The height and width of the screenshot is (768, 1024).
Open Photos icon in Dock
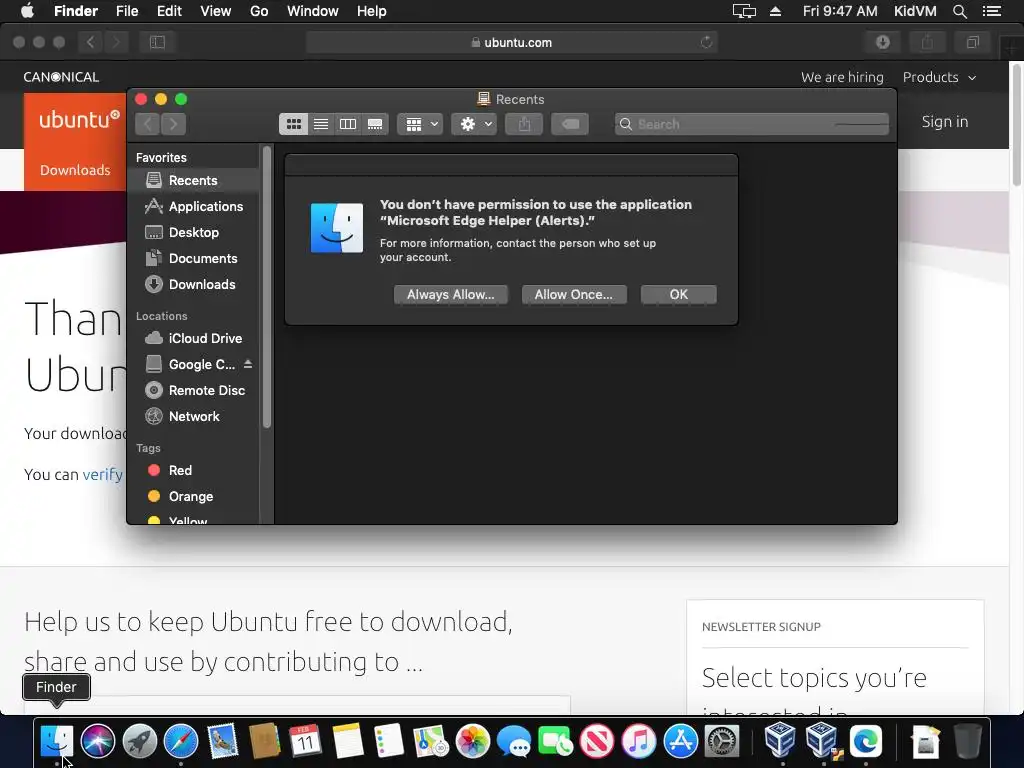tap(472, 741)
